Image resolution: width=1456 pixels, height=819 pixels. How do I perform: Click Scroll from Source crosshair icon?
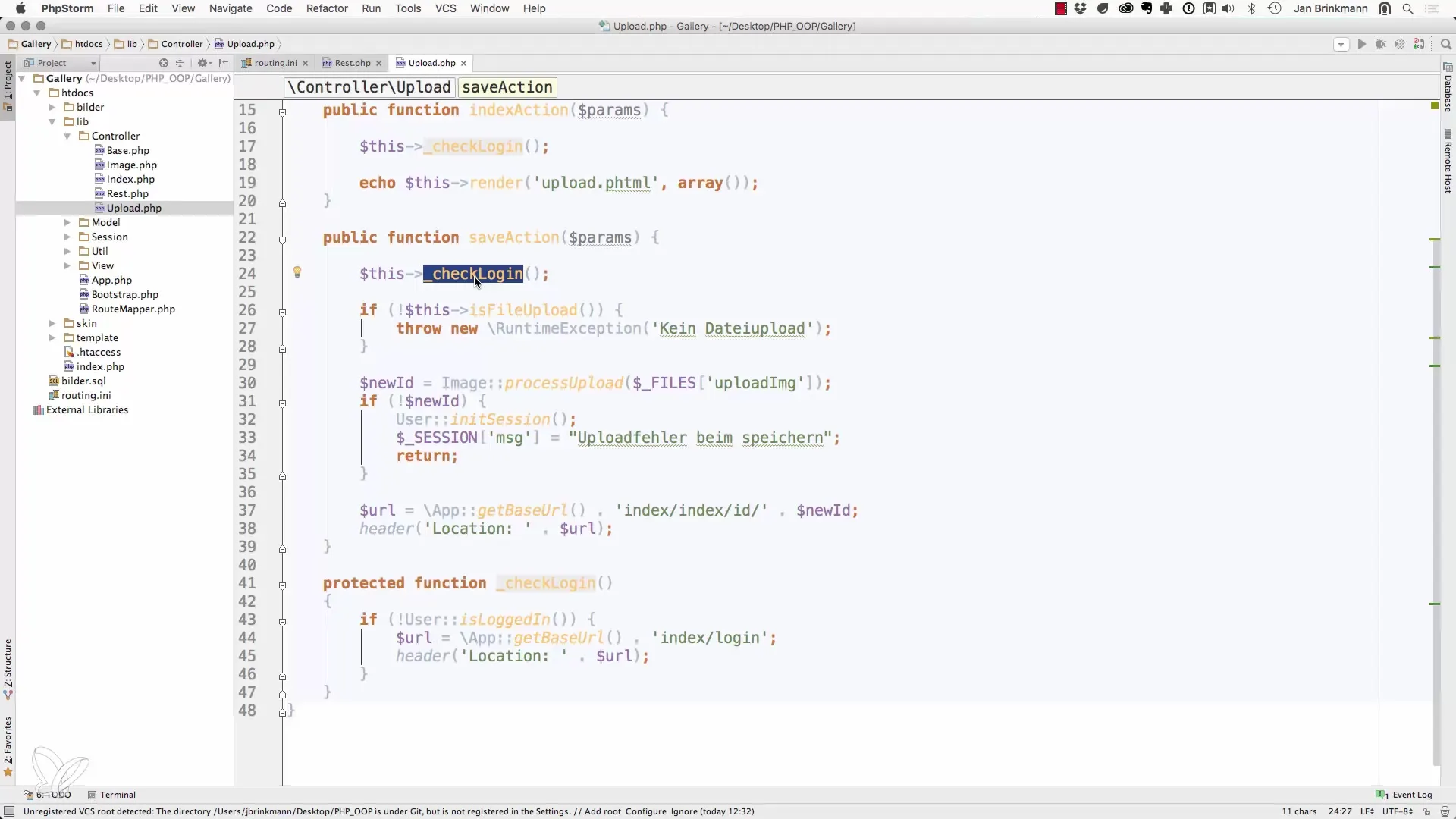tap(163, 63)
